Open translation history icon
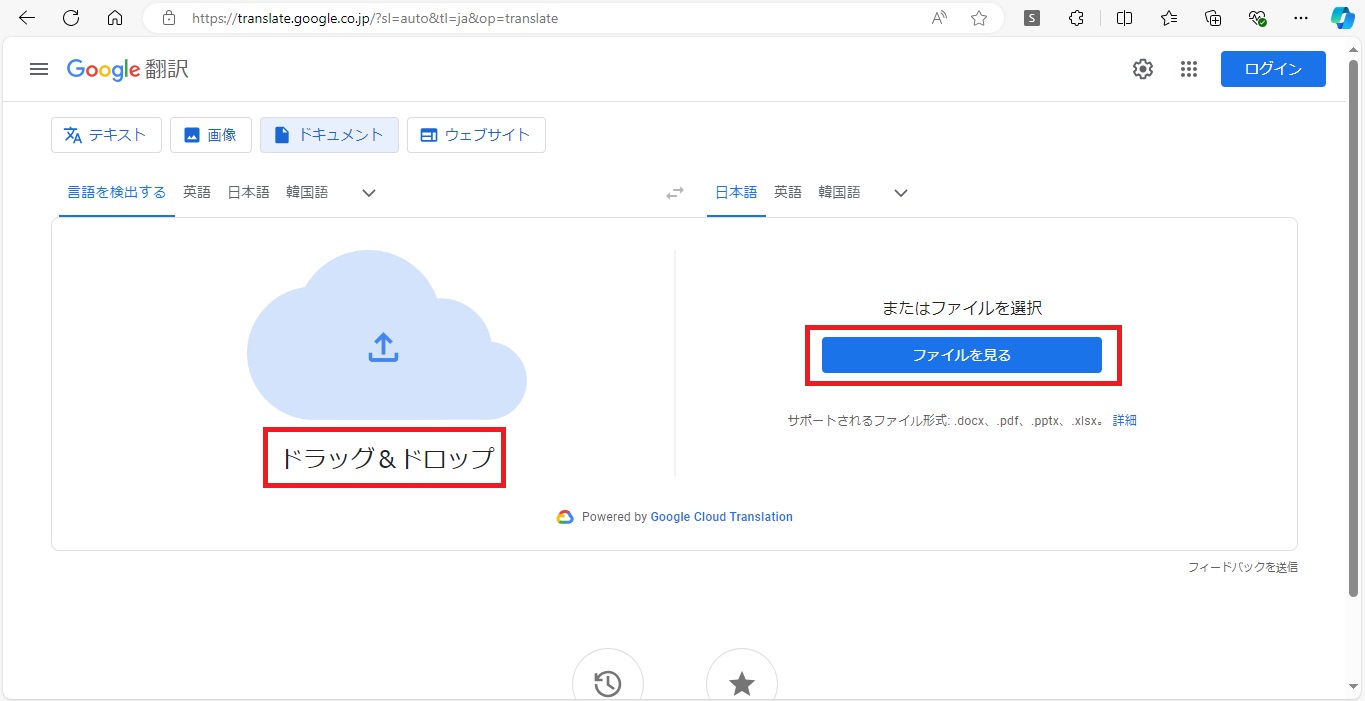1365x701 pixels. (x=608, y=683)
